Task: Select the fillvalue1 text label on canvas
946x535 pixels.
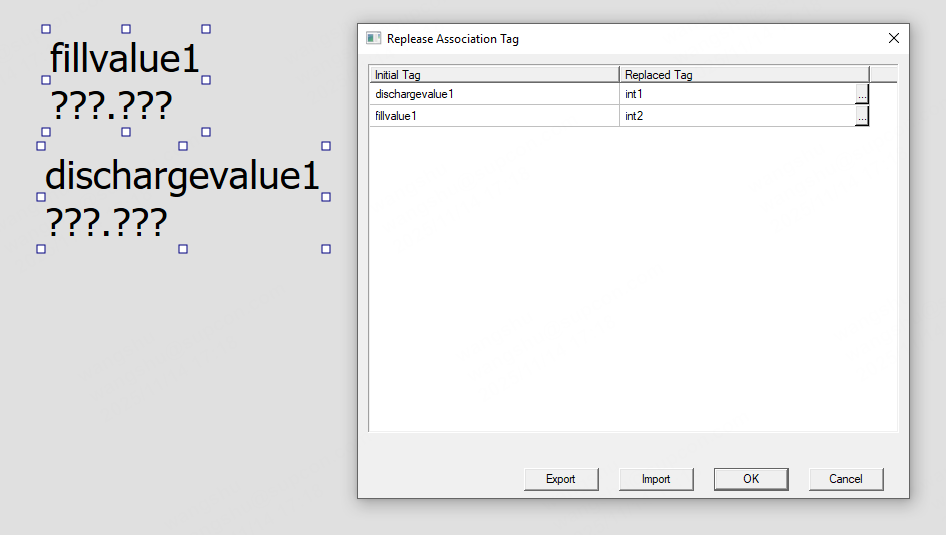Action: point(125,59)
